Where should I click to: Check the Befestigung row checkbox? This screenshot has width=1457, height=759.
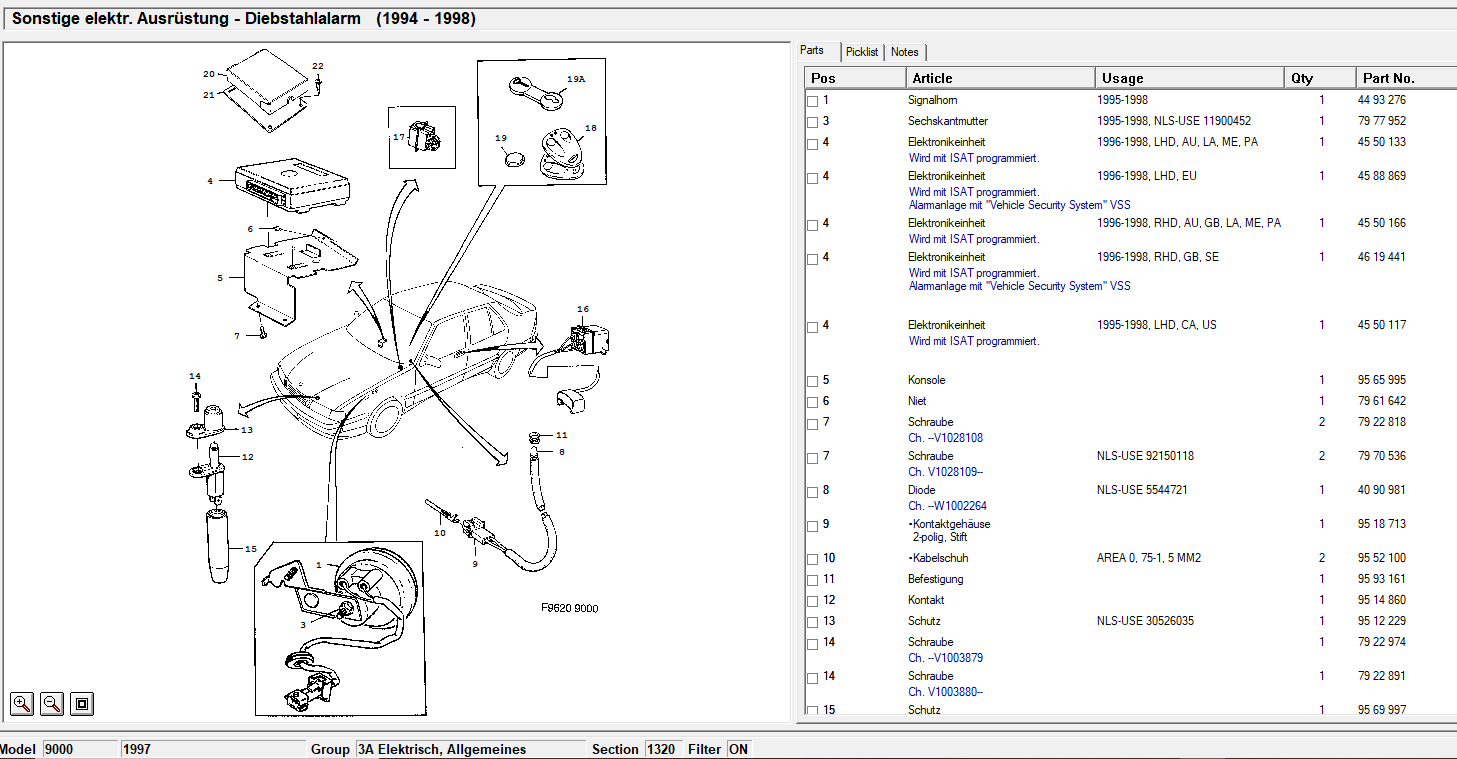[813, 580]
